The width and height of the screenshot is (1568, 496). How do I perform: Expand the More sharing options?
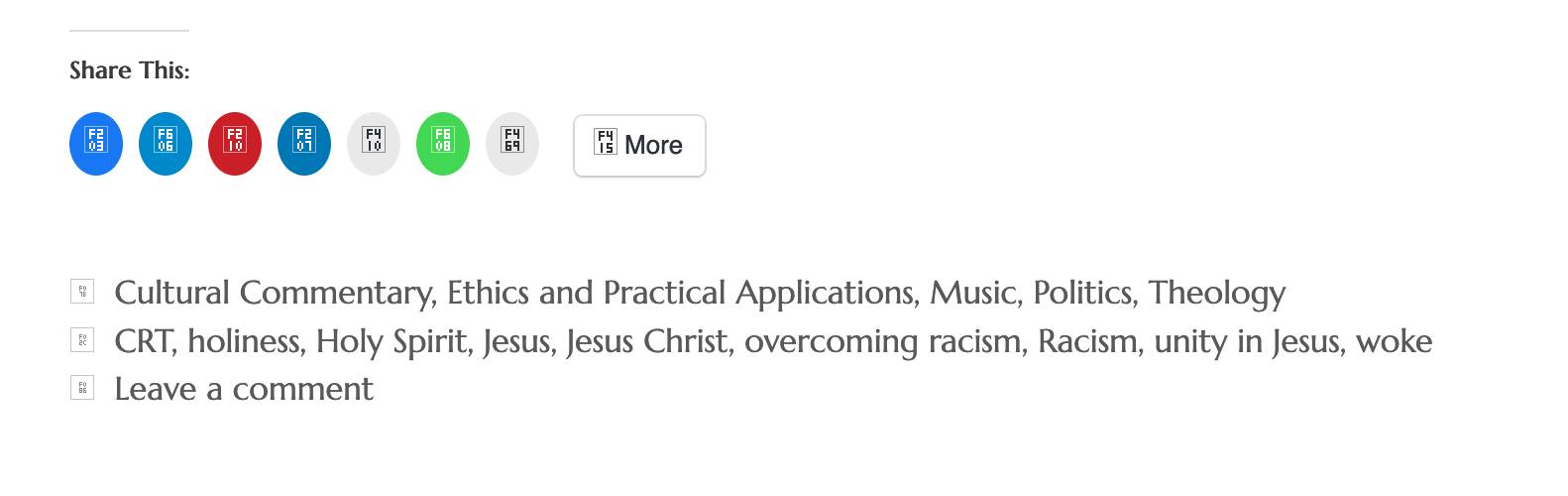(639, 146)
